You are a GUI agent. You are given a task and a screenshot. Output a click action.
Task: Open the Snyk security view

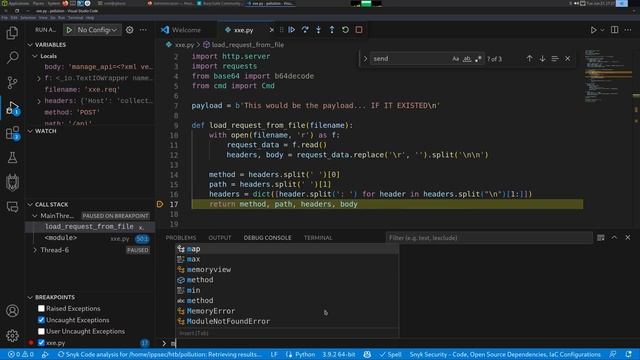[x=12, y=182]
